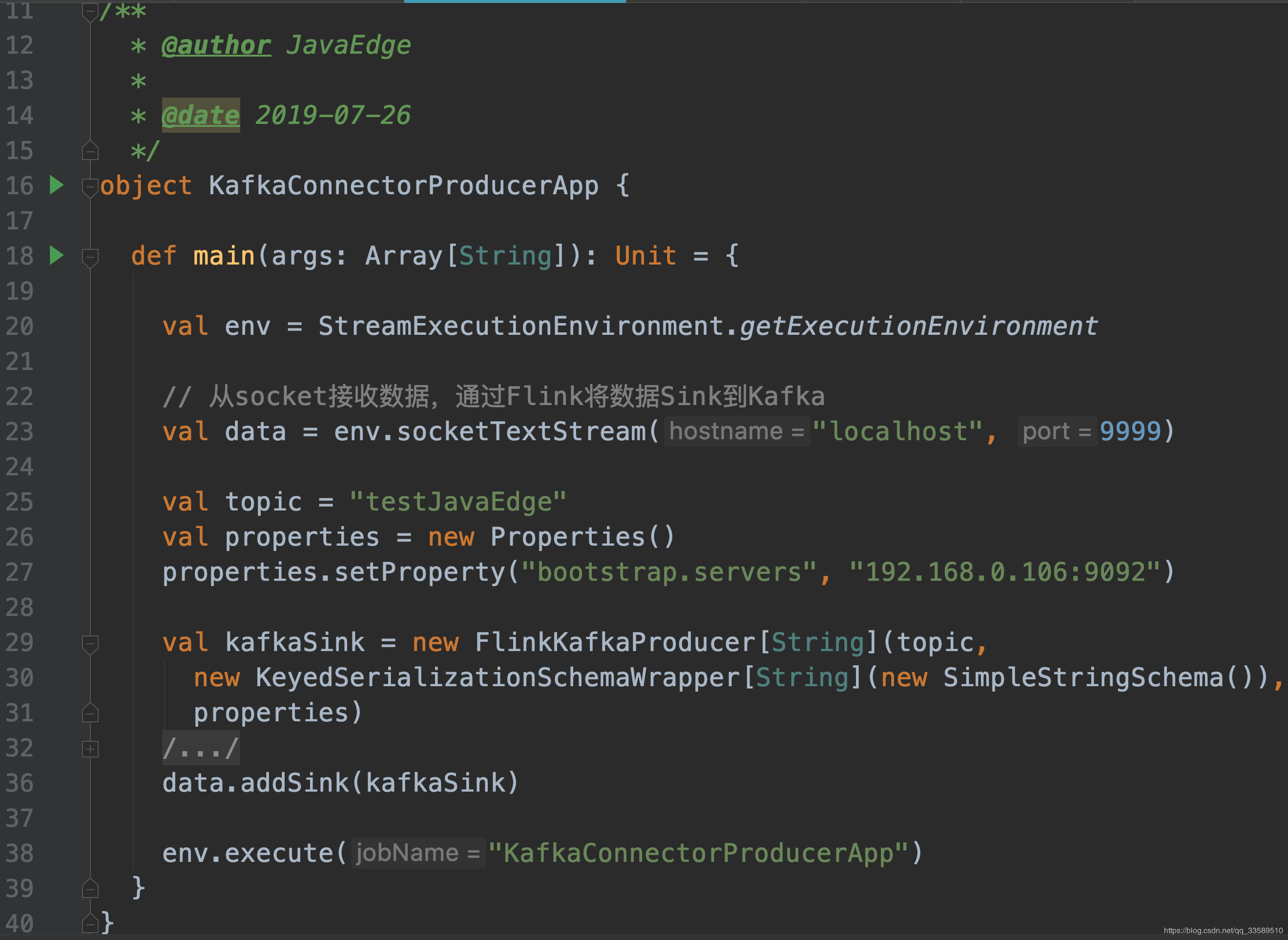The width and height of the screenshot is (1288, 940).
Task: Collapse comment end marker at line 15
Action: coord(90,151)
